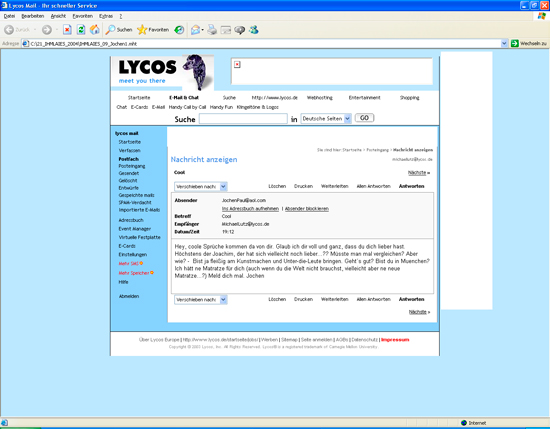Click lower Antworten reply link
The height and width of the screenshot is (429, 550).
pos(411,299)
